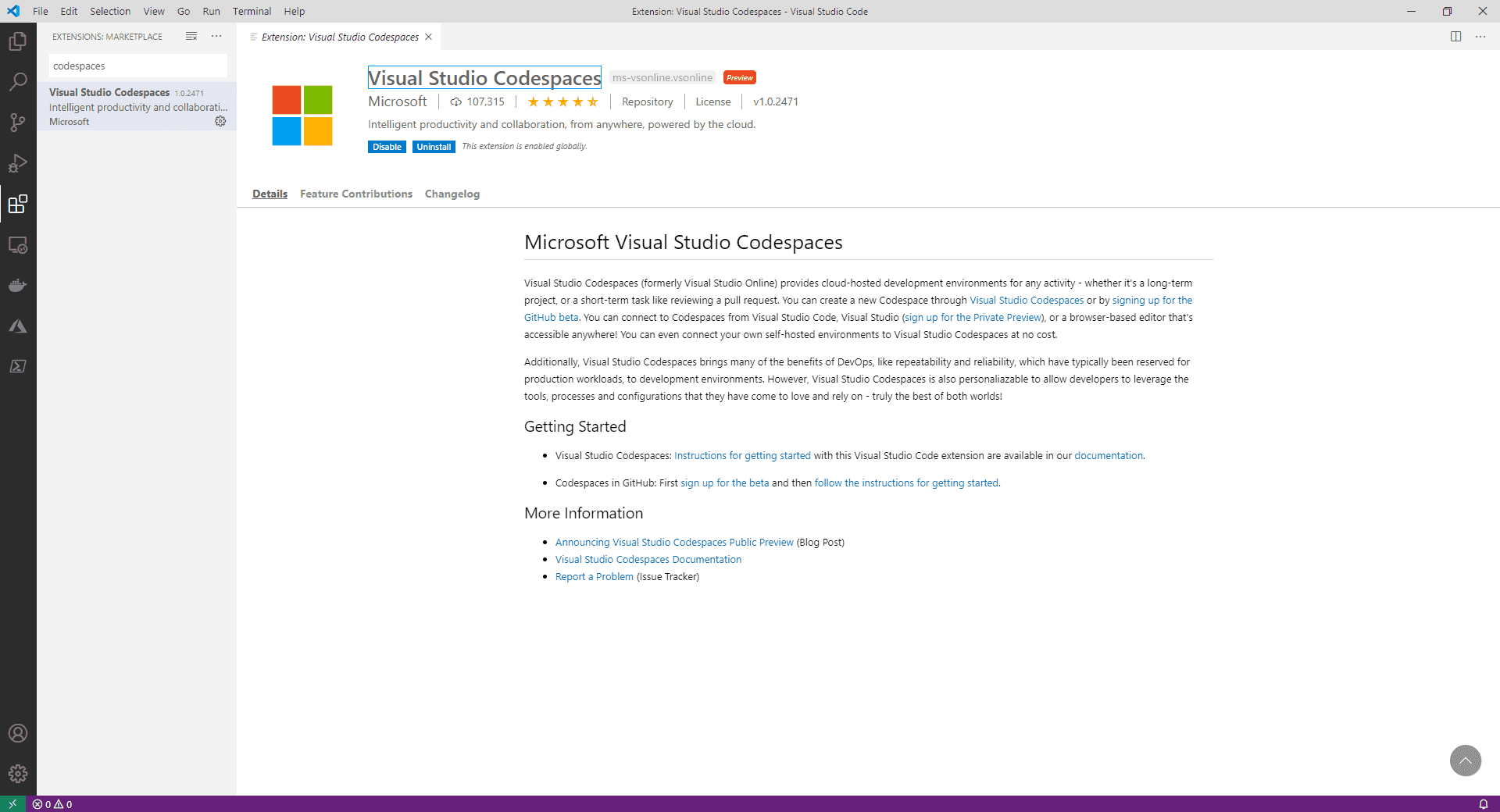Open the Run menu
Image resolution: width=1500 pixels, height=812 pixels.
pos(211,11)
